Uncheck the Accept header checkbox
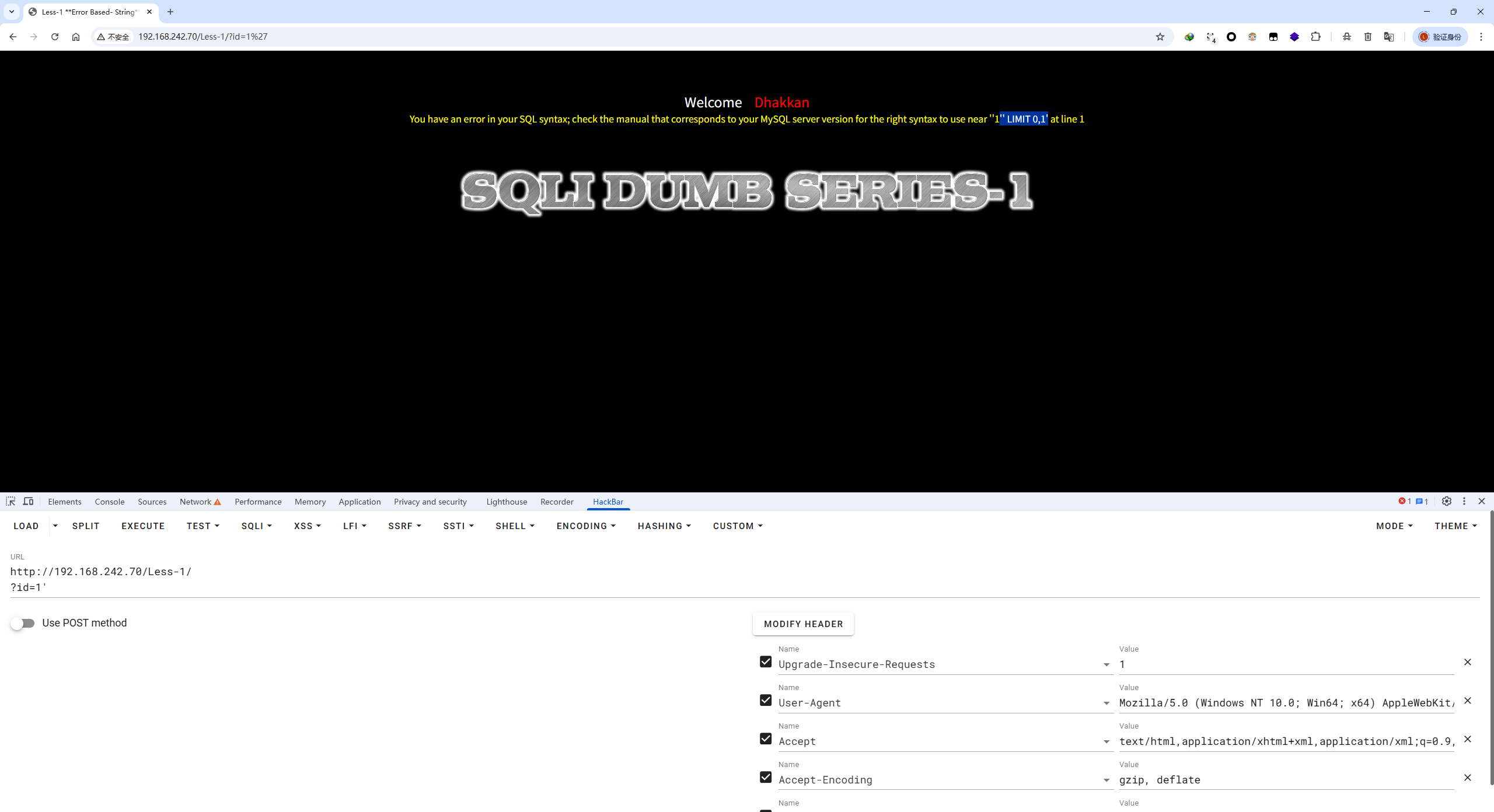This screenshot has height=812, width=1494. click(x=766, y=738)
